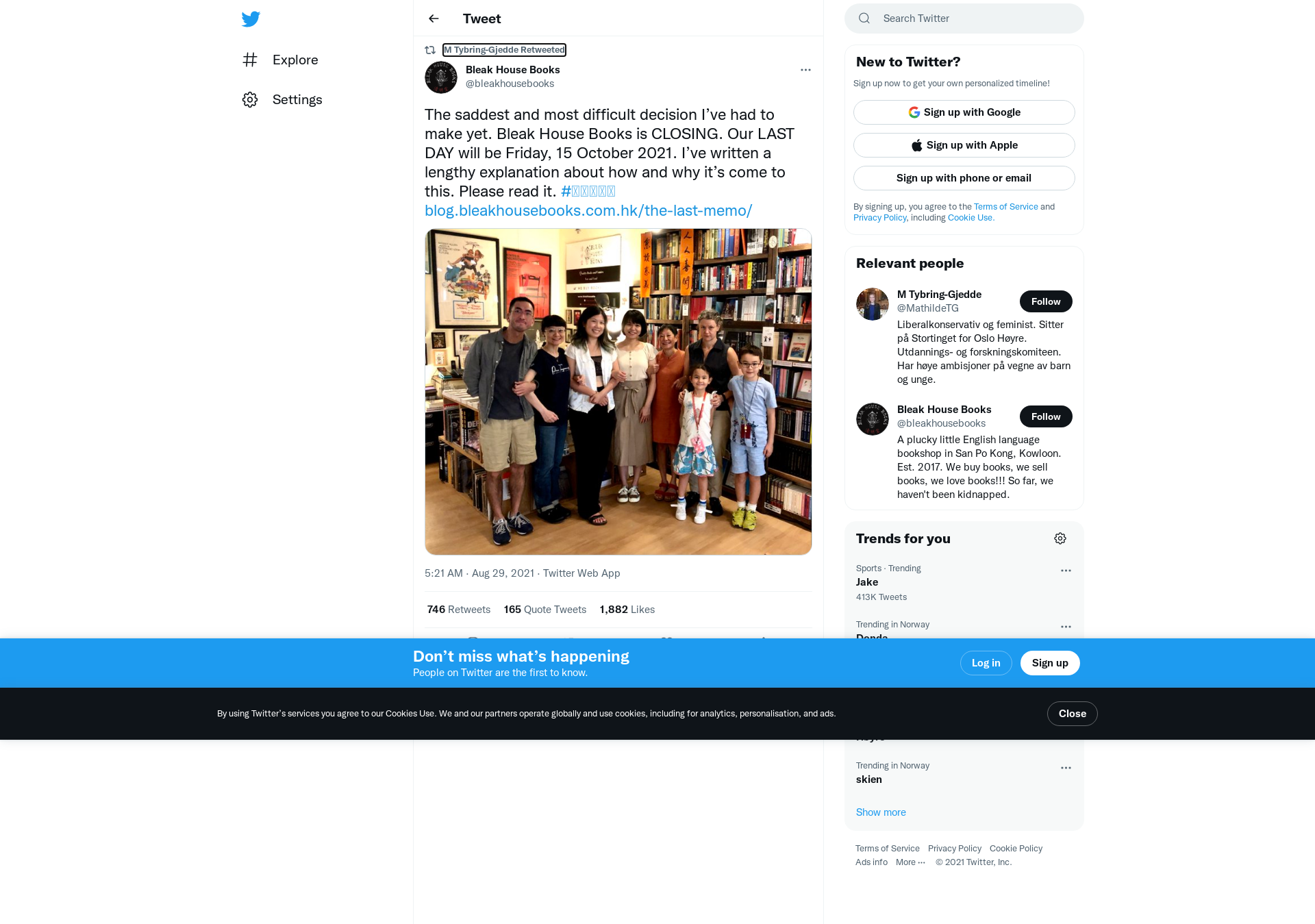Click the Twitter bird logo
The width and height of the screenshot is (1315, 924).
(251, 18)
